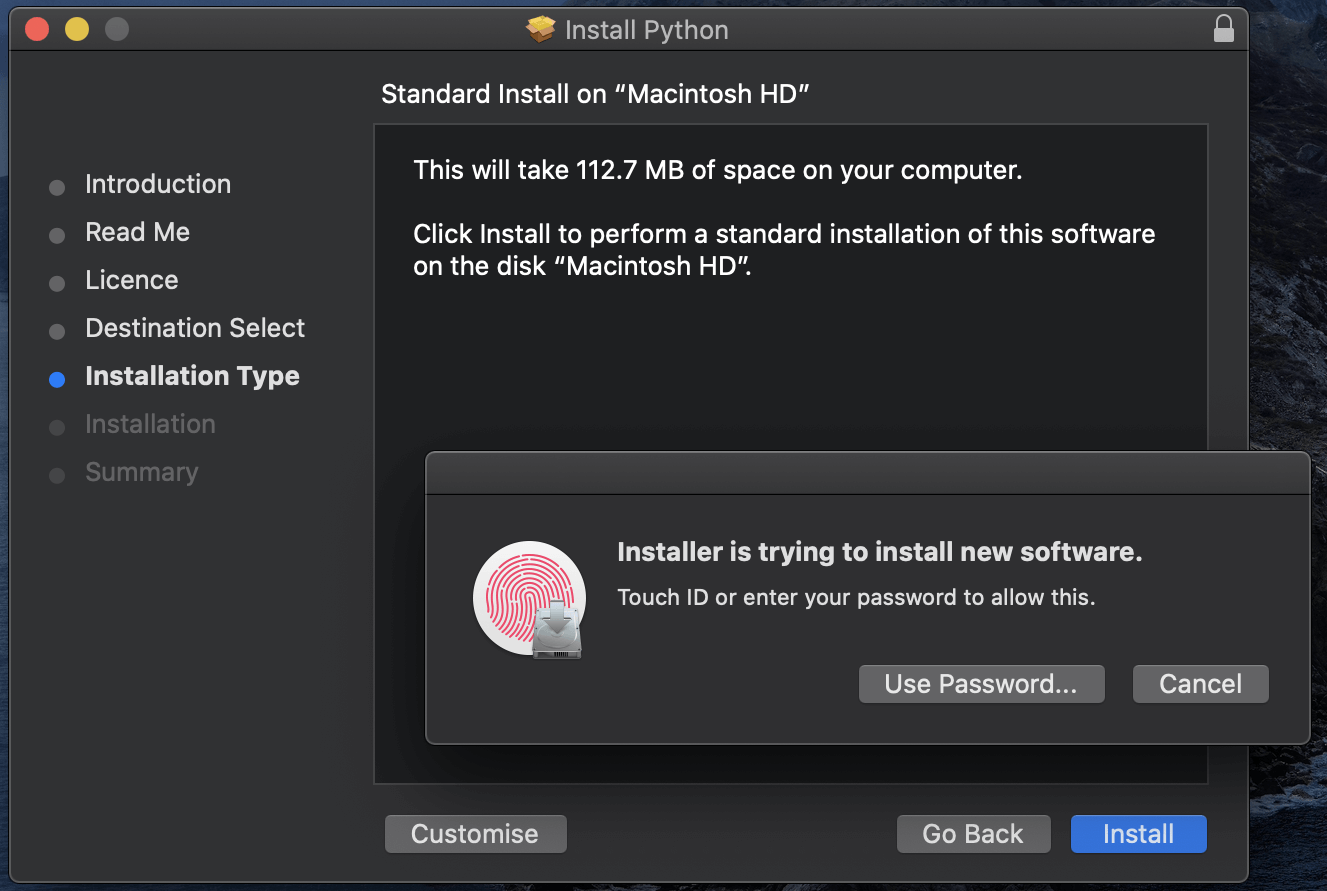Click the Summary step label

point(141,472)
